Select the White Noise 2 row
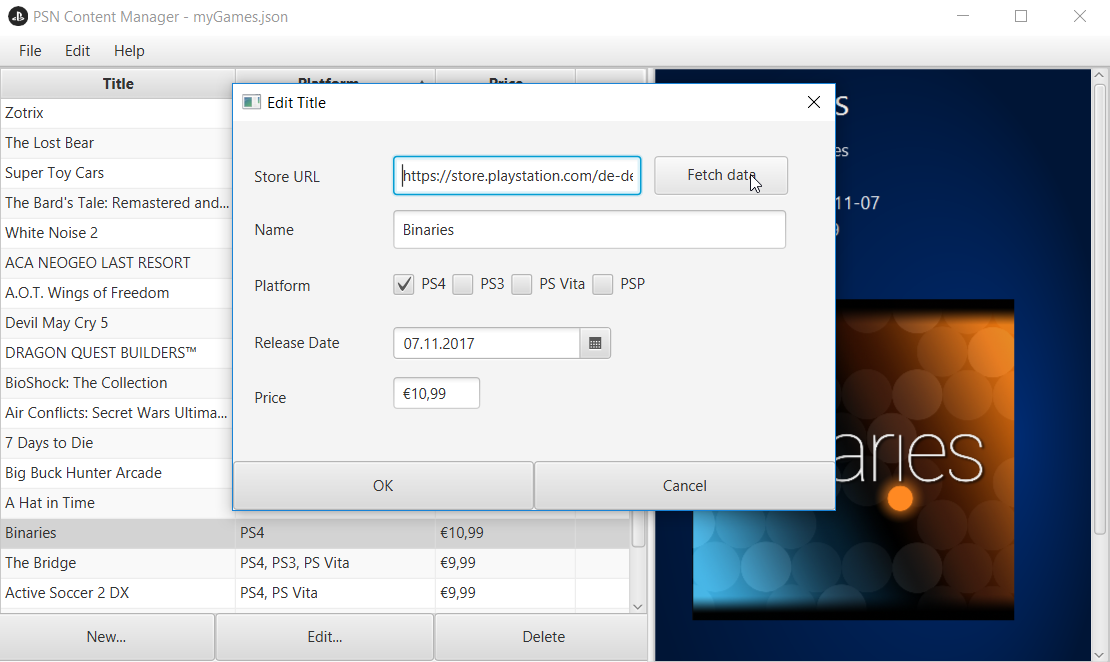1110x662 pixels. [x=117, y=233]
